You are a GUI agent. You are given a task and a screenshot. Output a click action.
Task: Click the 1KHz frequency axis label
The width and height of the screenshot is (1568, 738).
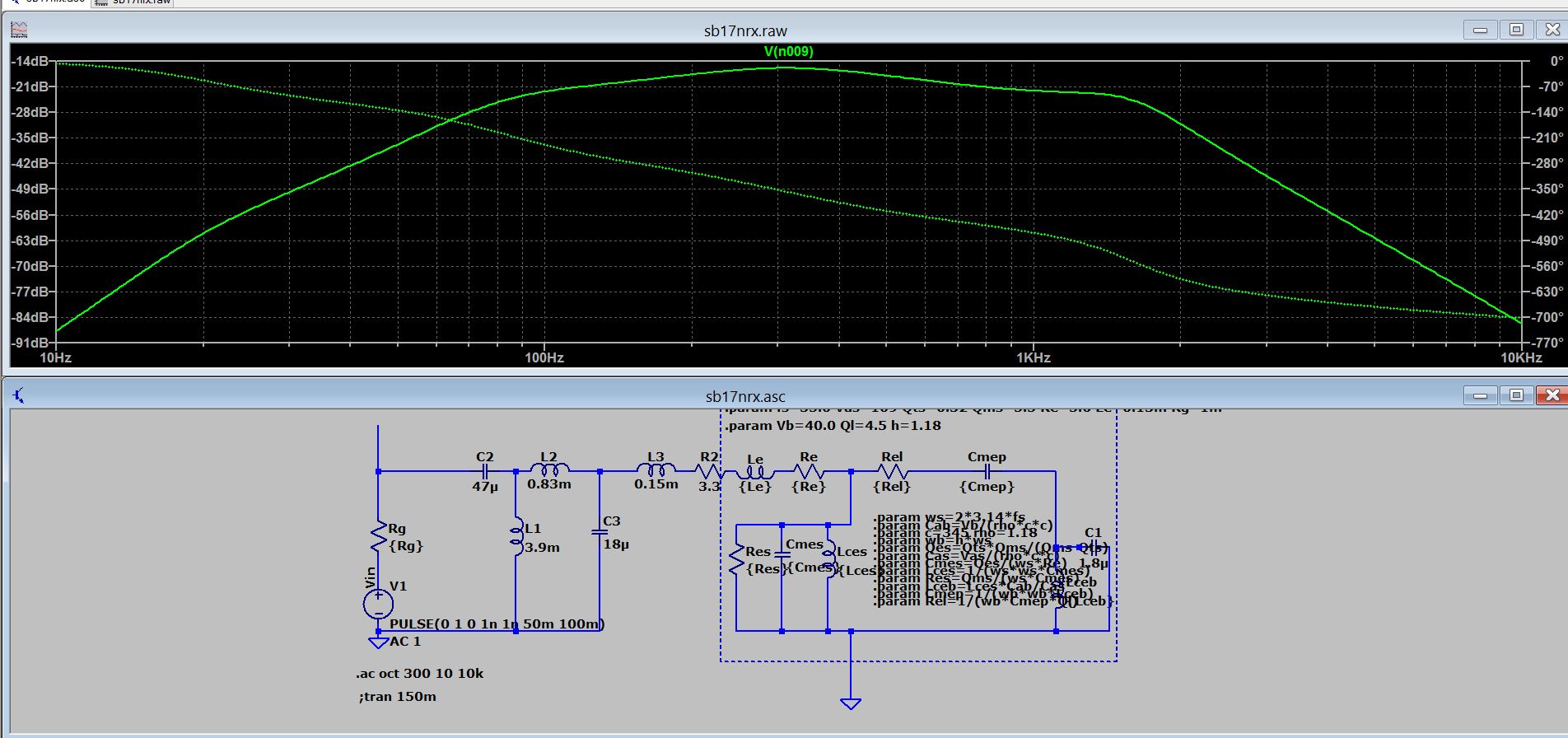(1034, 357)
